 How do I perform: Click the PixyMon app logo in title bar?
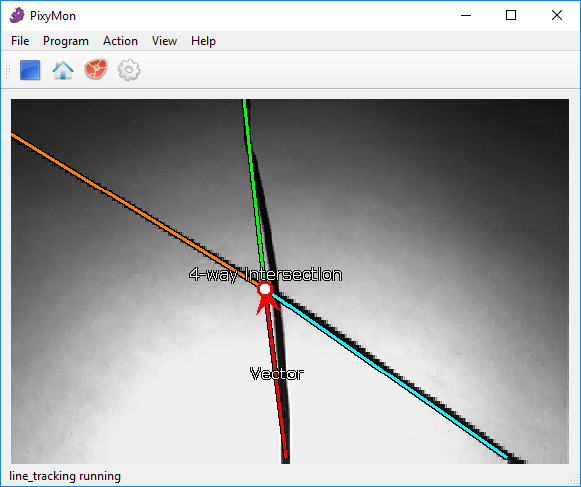coord(17,16)
